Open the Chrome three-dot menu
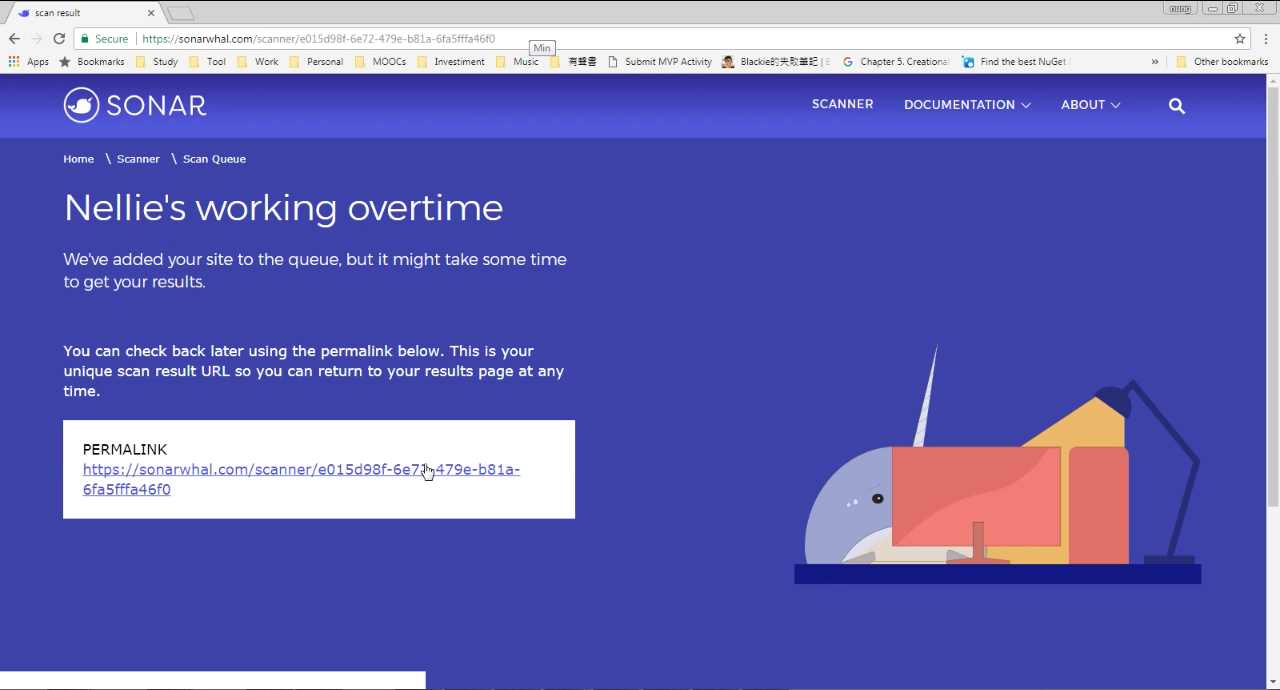 (x=1266, y=39)
